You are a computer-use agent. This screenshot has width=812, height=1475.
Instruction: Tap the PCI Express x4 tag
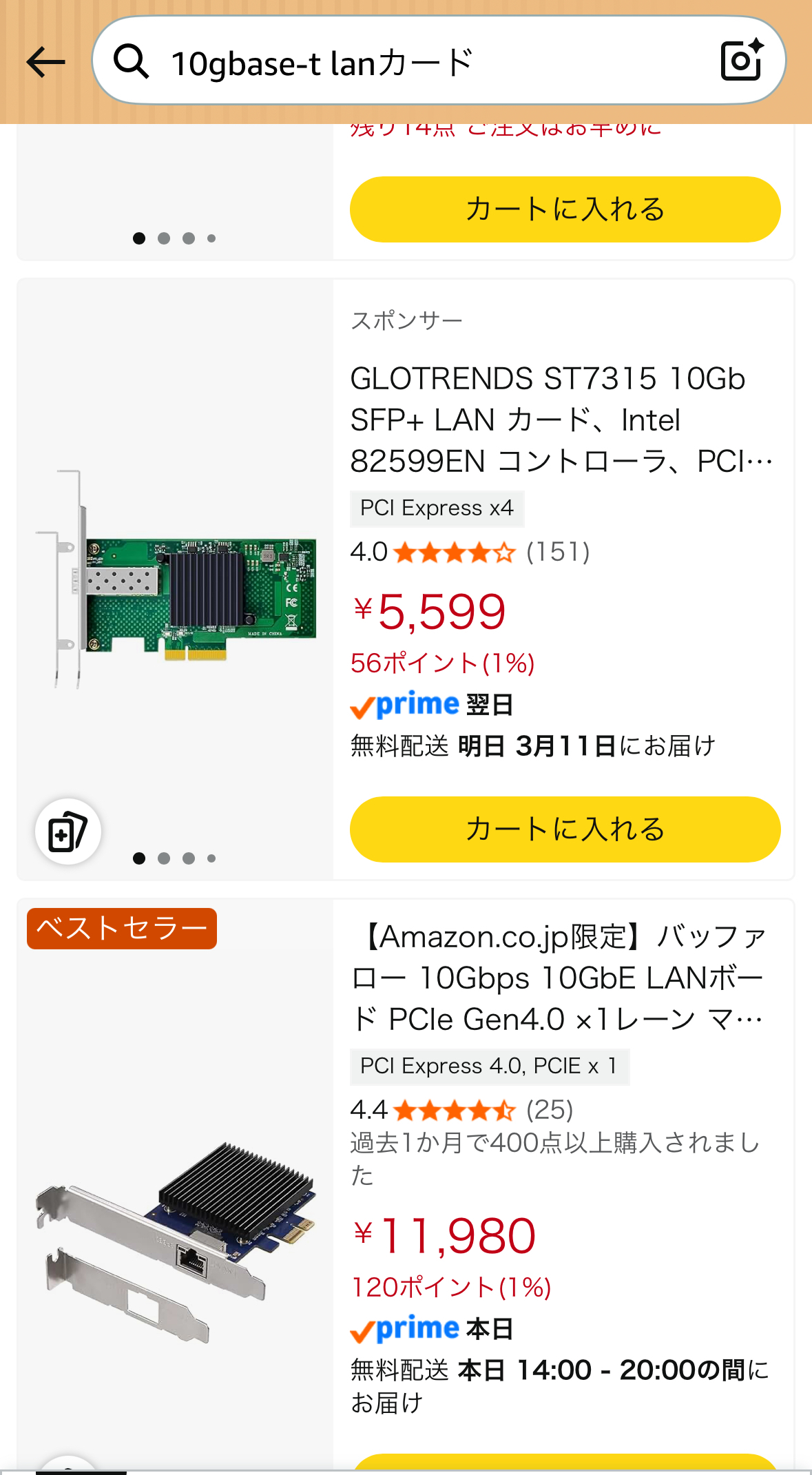[x=437, y=508]
